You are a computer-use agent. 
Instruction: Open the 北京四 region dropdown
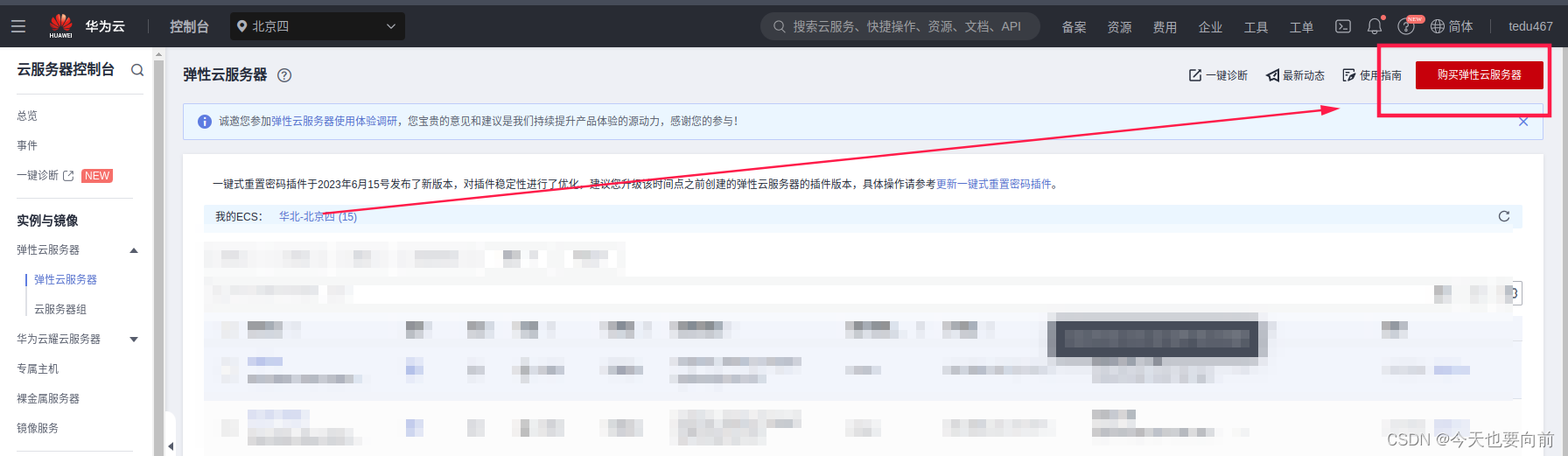(318, 26)
